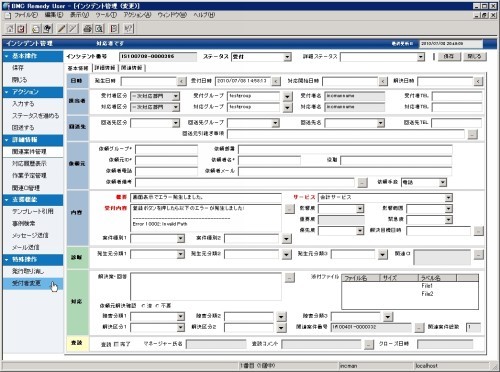Viewport: 500px width, 372px height.
Task: Click expand button beside 解決策・回答 text box
Action: point(290,277)
